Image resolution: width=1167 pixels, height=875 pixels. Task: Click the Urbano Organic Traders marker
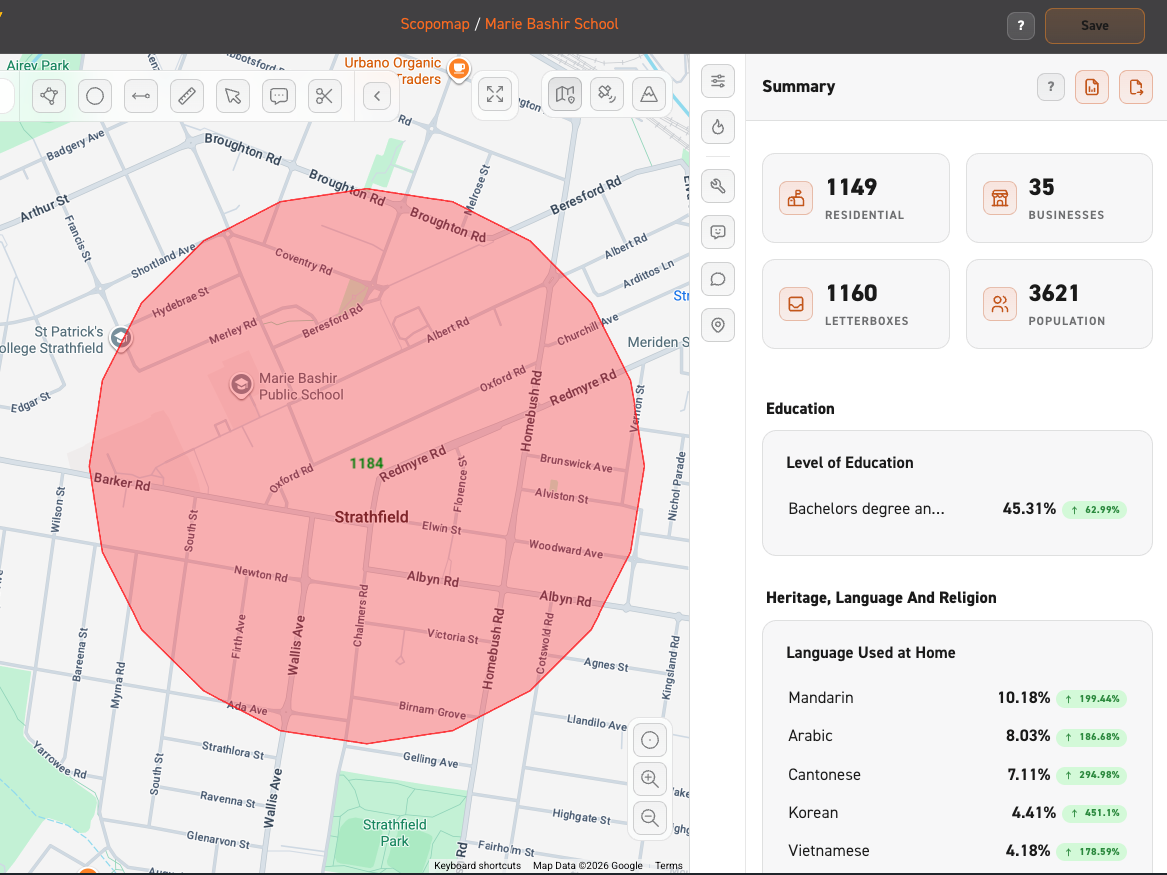pos(459,69)
